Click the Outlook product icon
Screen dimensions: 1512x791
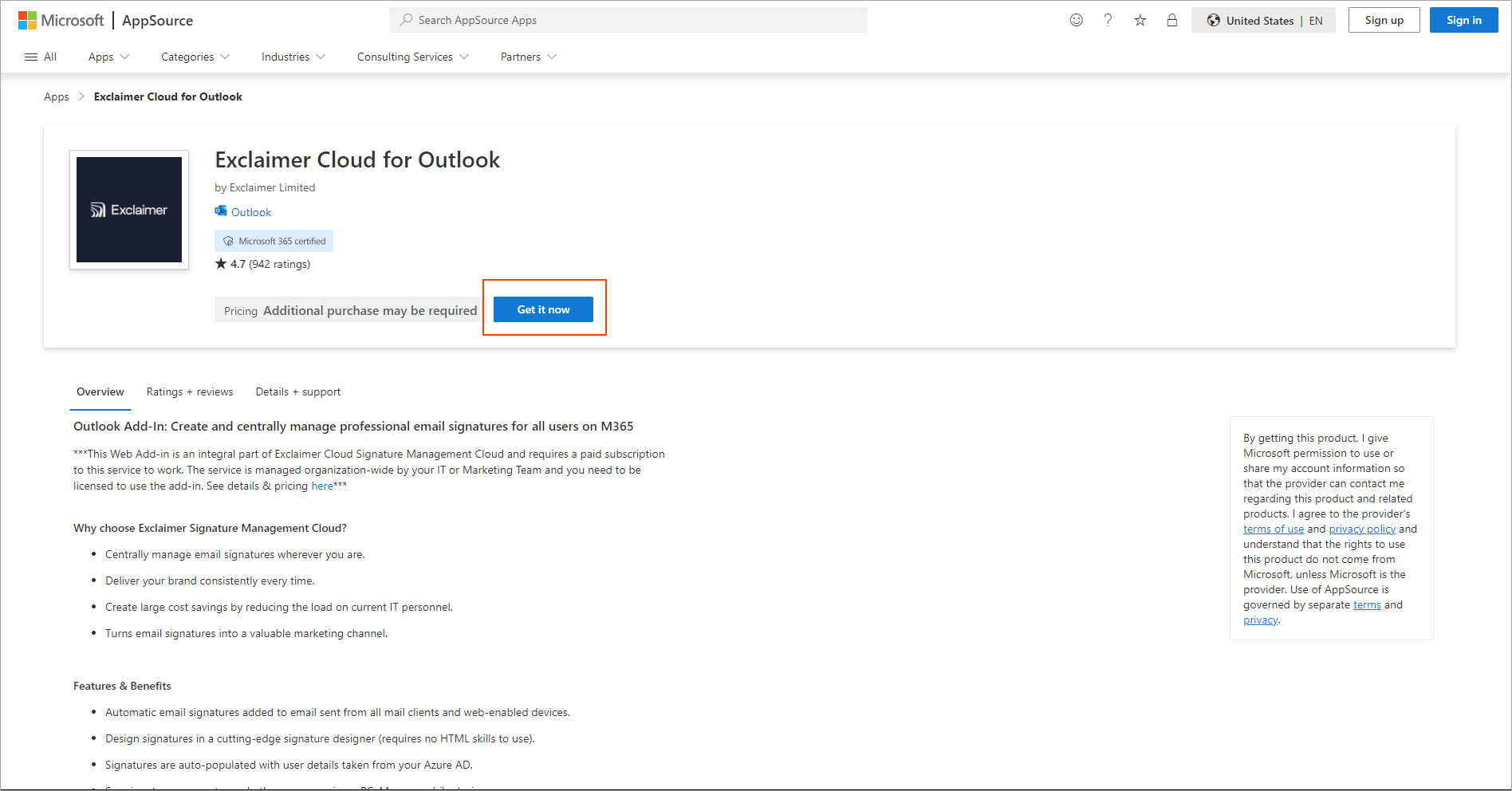click(220, 211)
